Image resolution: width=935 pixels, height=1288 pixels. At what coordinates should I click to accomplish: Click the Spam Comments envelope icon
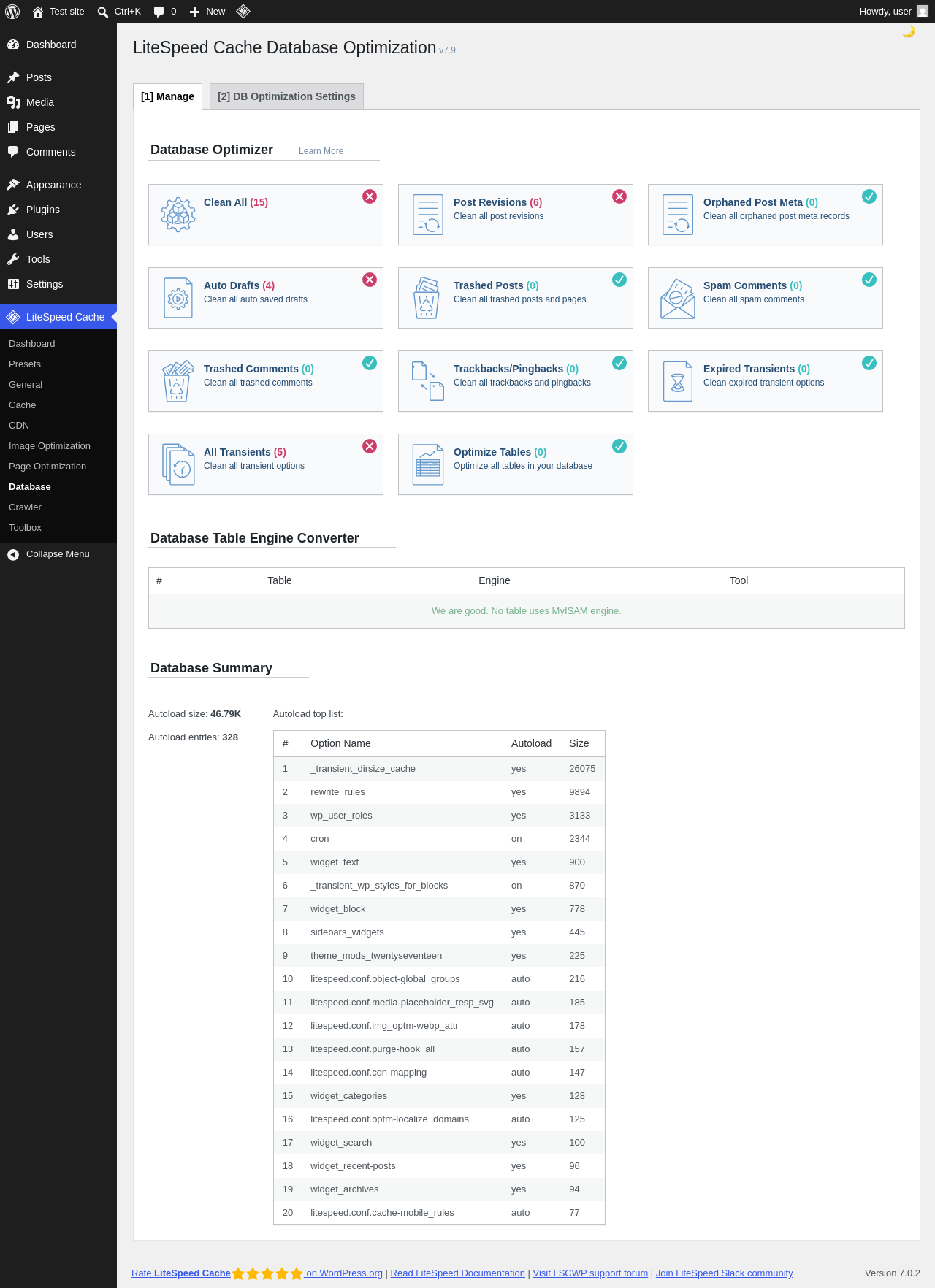pos(678,299)
